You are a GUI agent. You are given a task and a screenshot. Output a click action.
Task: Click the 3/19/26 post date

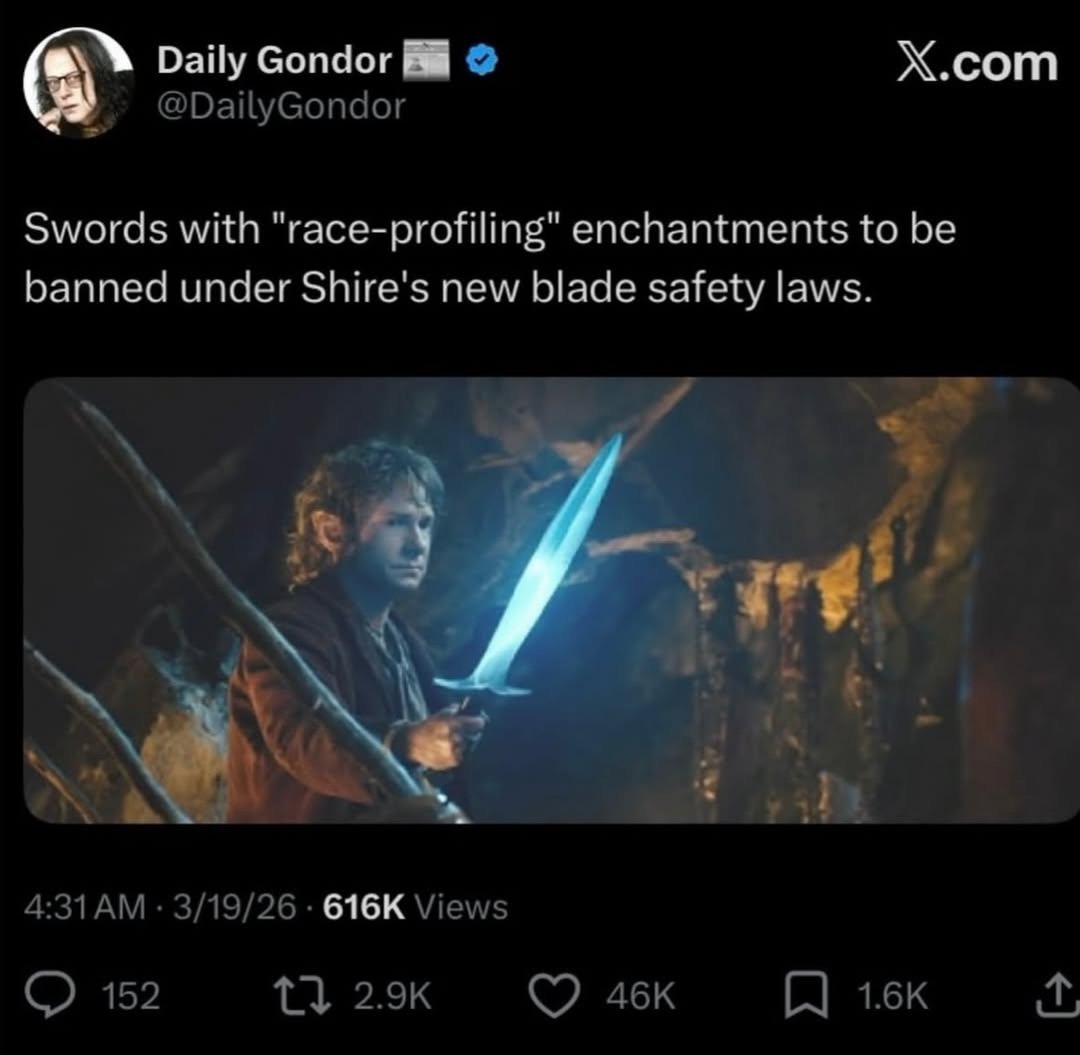234,908
